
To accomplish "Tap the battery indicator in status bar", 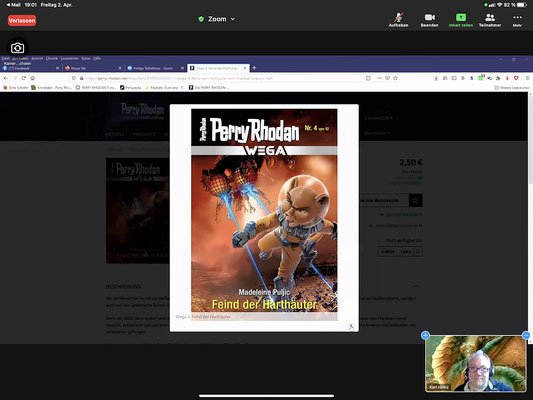I will coord(522,5).
